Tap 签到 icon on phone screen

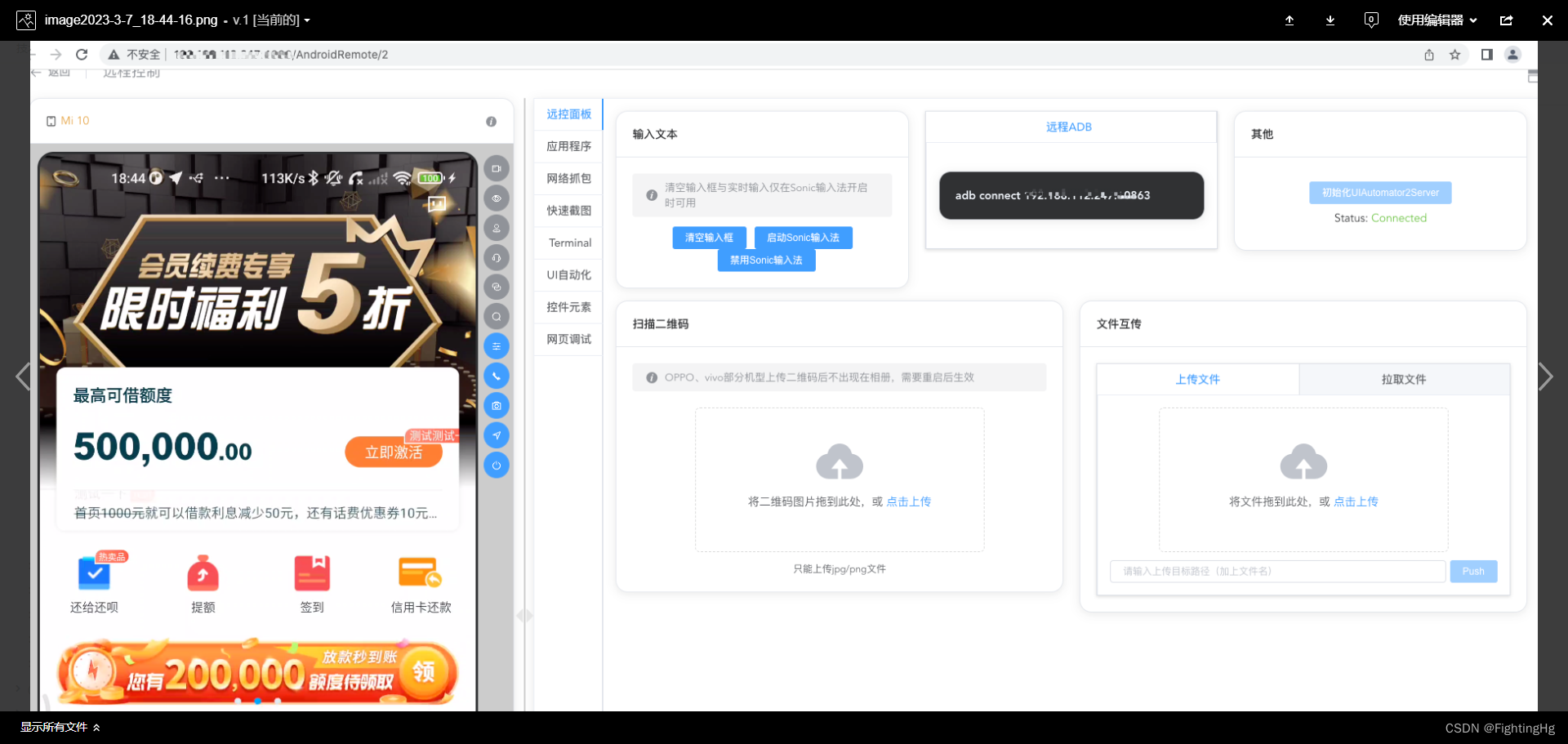(312, 585)
